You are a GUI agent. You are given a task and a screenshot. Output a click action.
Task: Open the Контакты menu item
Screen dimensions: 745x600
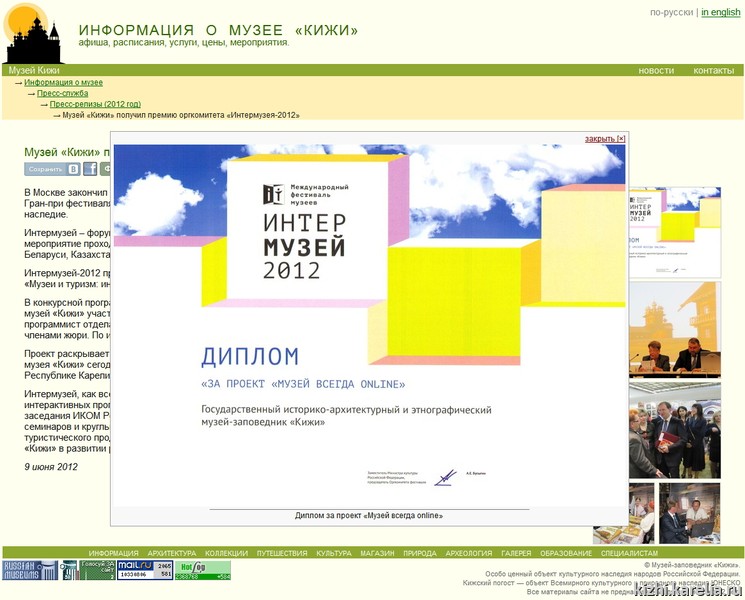point(713,71)
